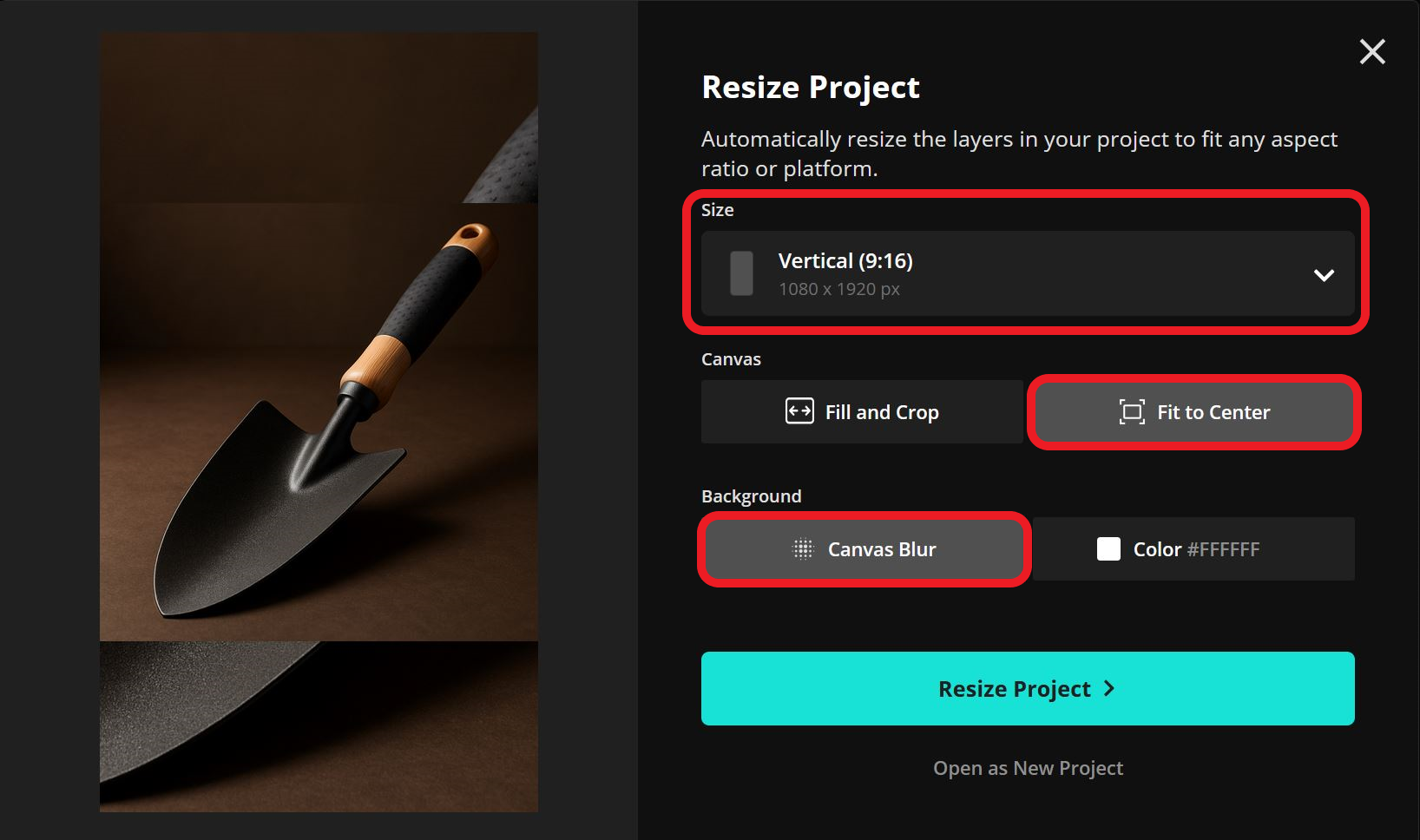Choose Color under the Background section
Image resolution: width=1420 pixels, height=840 pixels.
[x=1193, y=548]
